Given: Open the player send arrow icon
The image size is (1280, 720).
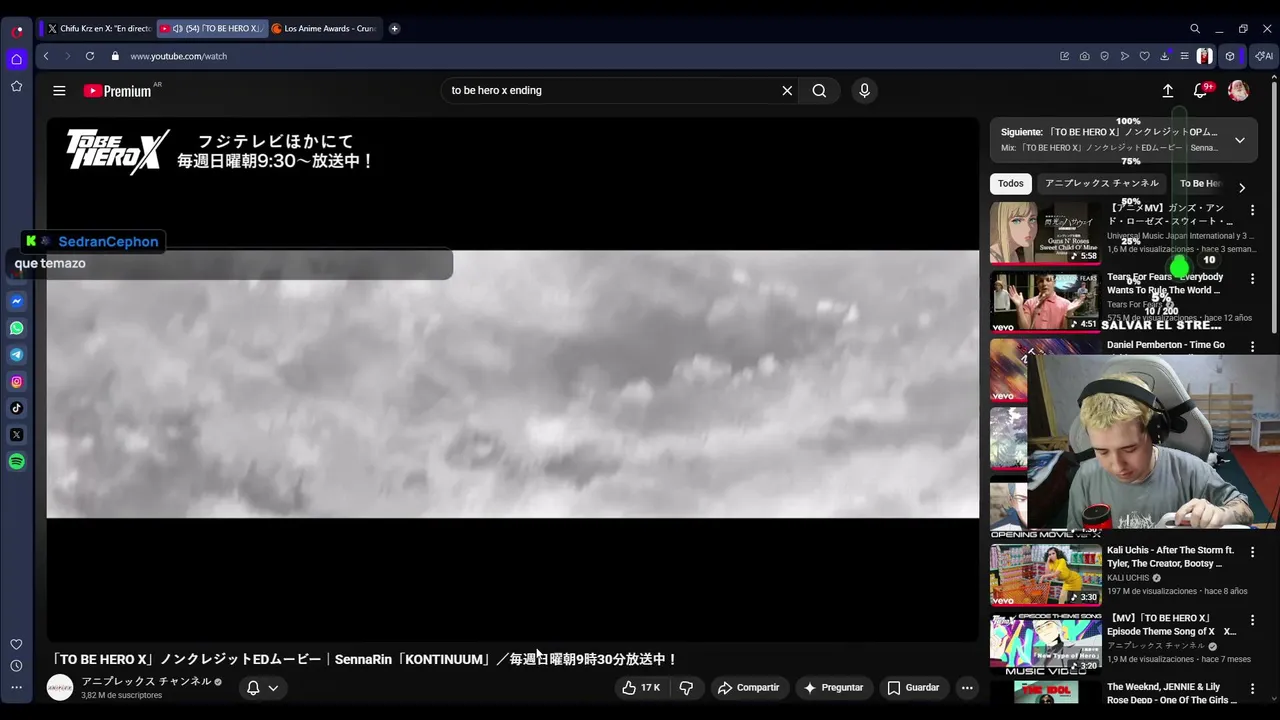Looking at the screenshot, I should coord(1125,56).
